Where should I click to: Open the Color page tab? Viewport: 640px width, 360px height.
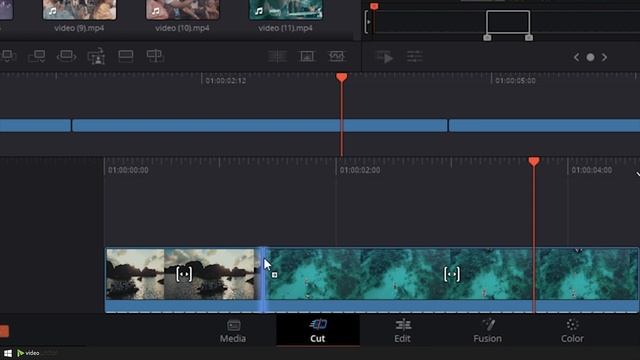(x=572, y=331)
